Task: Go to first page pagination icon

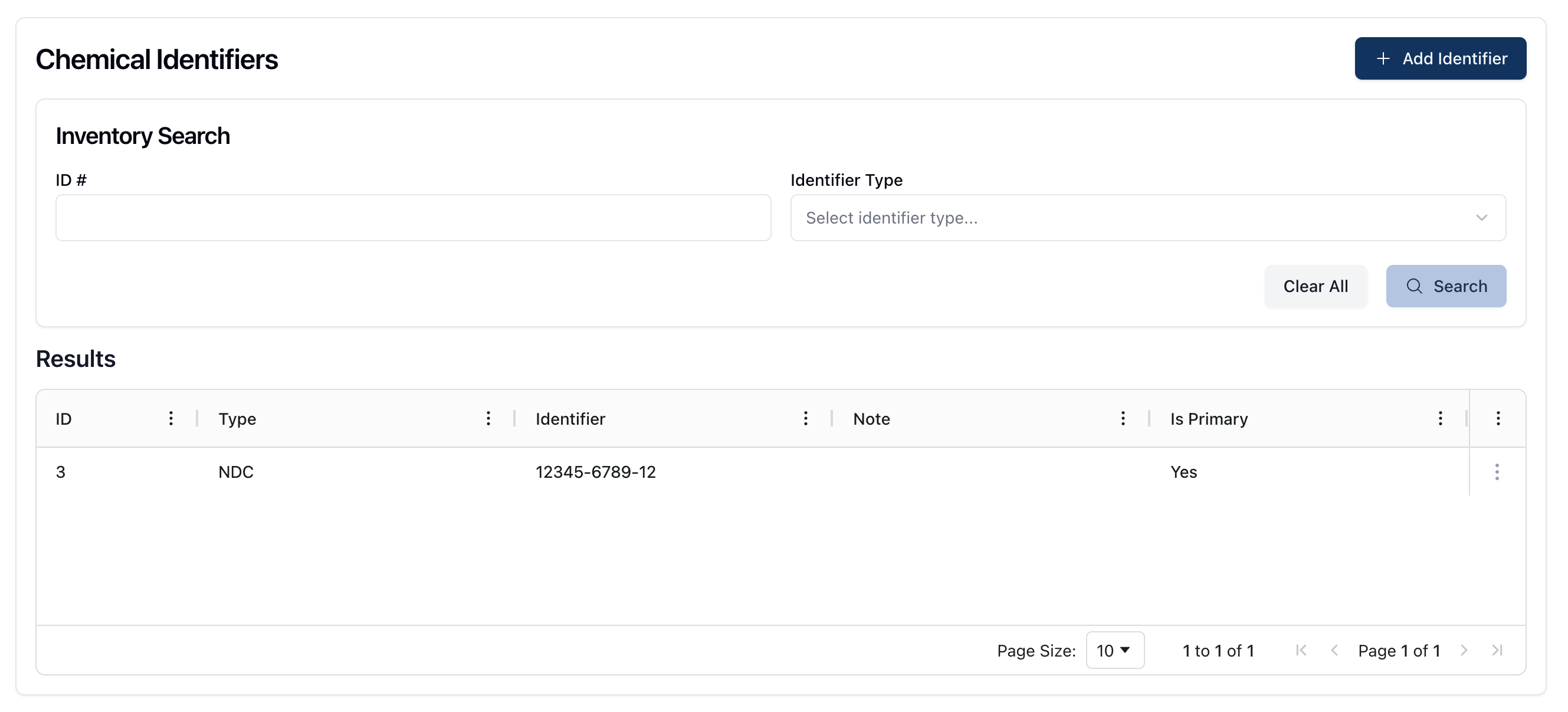Action: [1301, 651]
